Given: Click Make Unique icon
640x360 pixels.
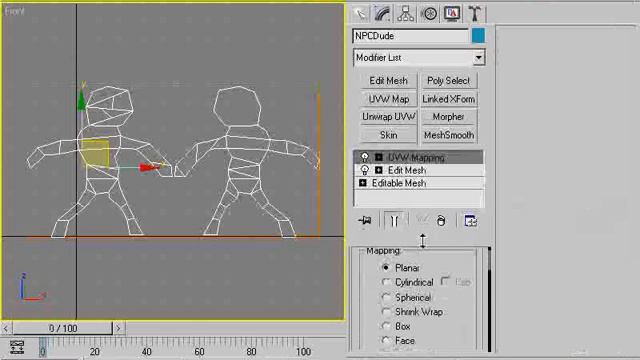Looking at the screenshot, I should coord(422,220).
